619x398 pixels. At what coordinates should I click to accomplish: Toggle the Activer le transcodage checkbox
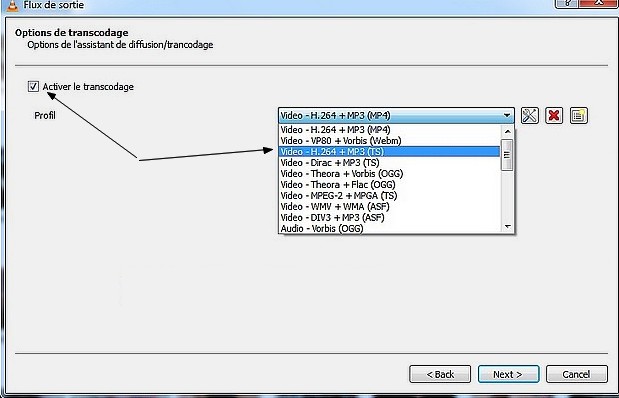pos(33,86)
